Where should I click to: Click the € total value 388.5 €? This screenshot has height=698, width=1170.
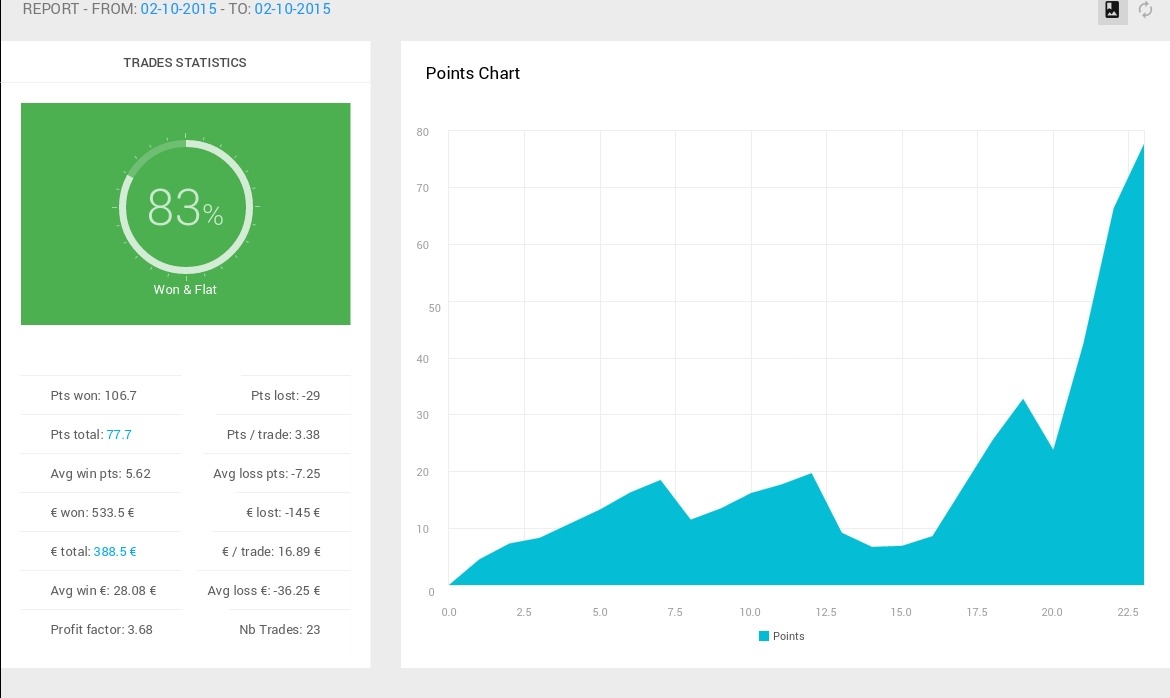click(115, 552)
